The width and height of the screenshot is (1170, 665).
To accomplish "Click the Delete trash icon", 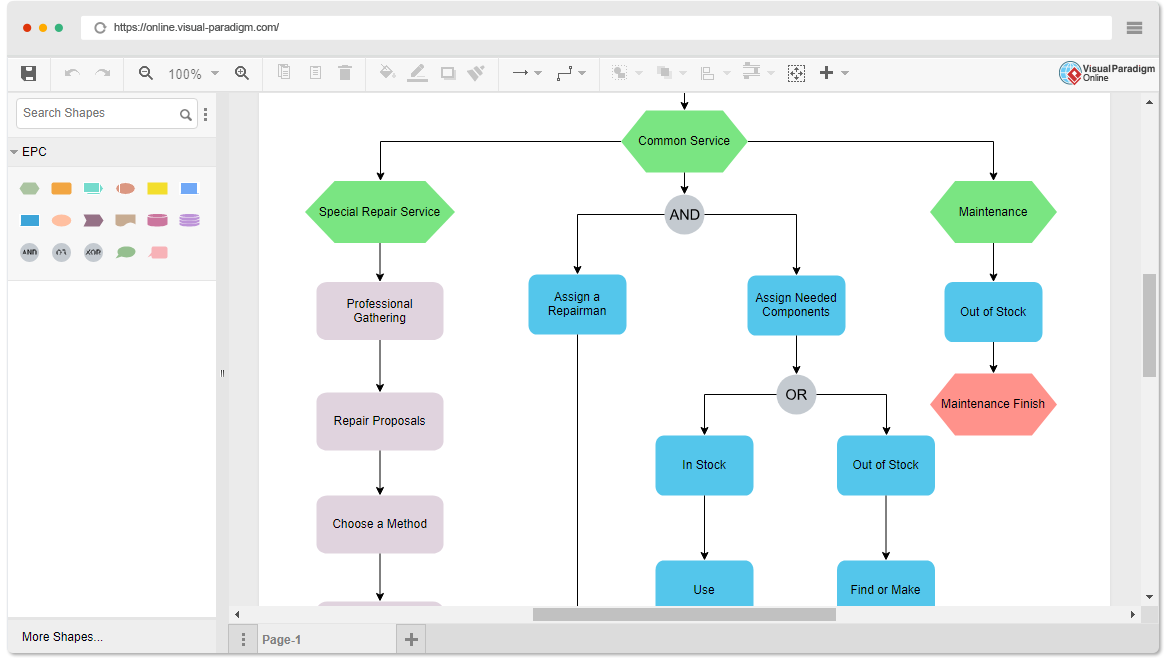I will point(345,72).
